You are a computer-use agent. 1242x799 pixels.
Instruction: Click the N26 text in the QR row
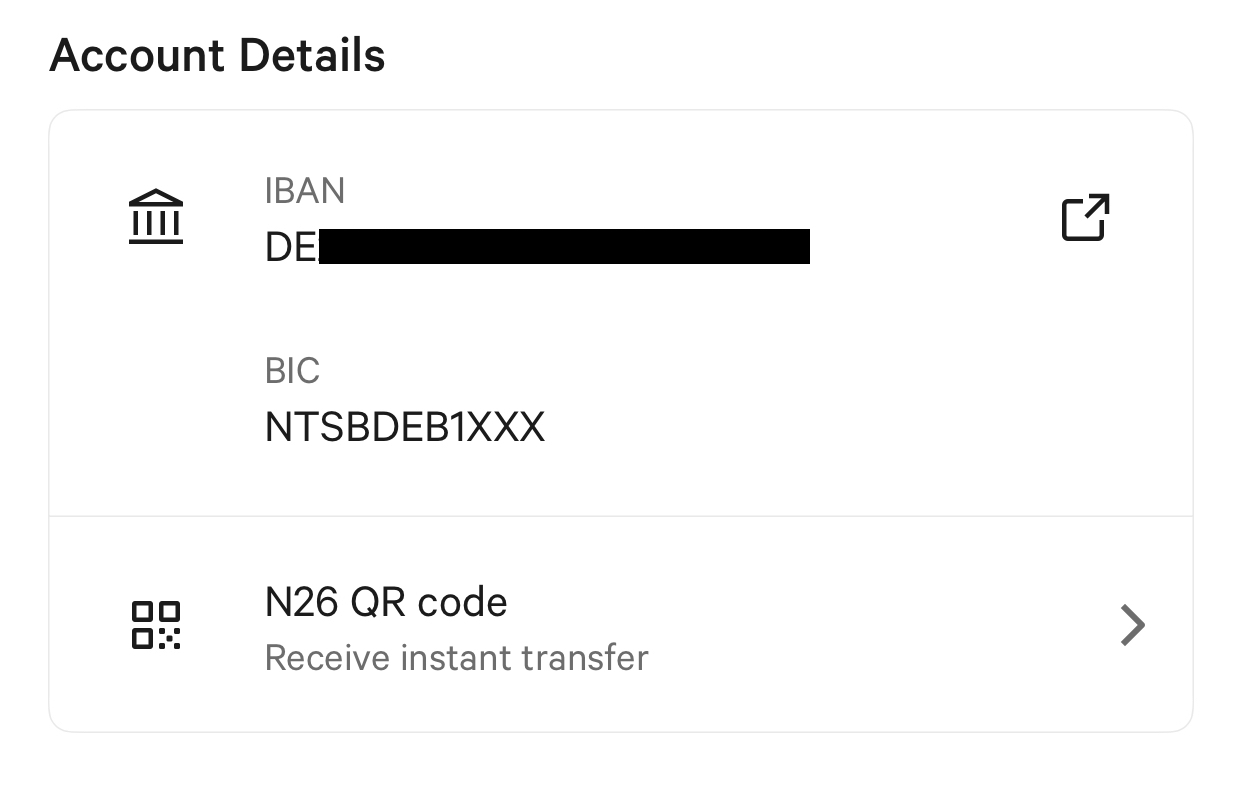pos(303,602)
